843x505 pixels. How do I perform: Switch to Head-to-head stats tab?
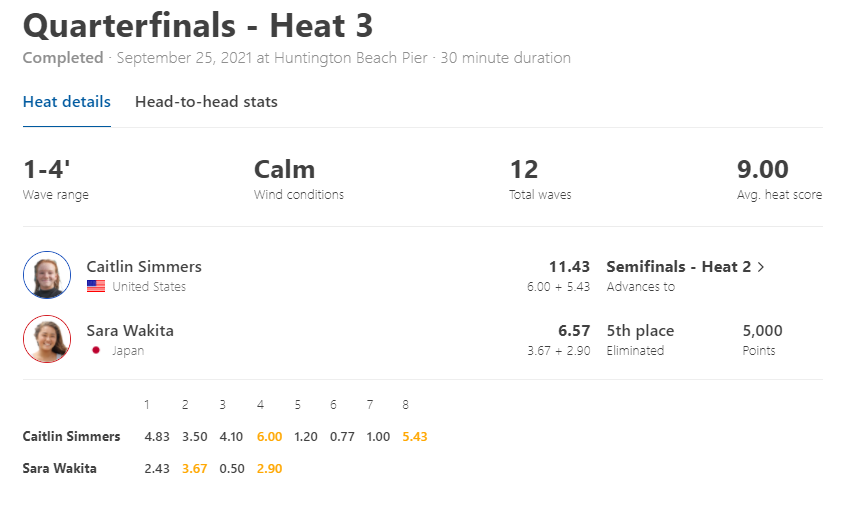coord(206,102)
